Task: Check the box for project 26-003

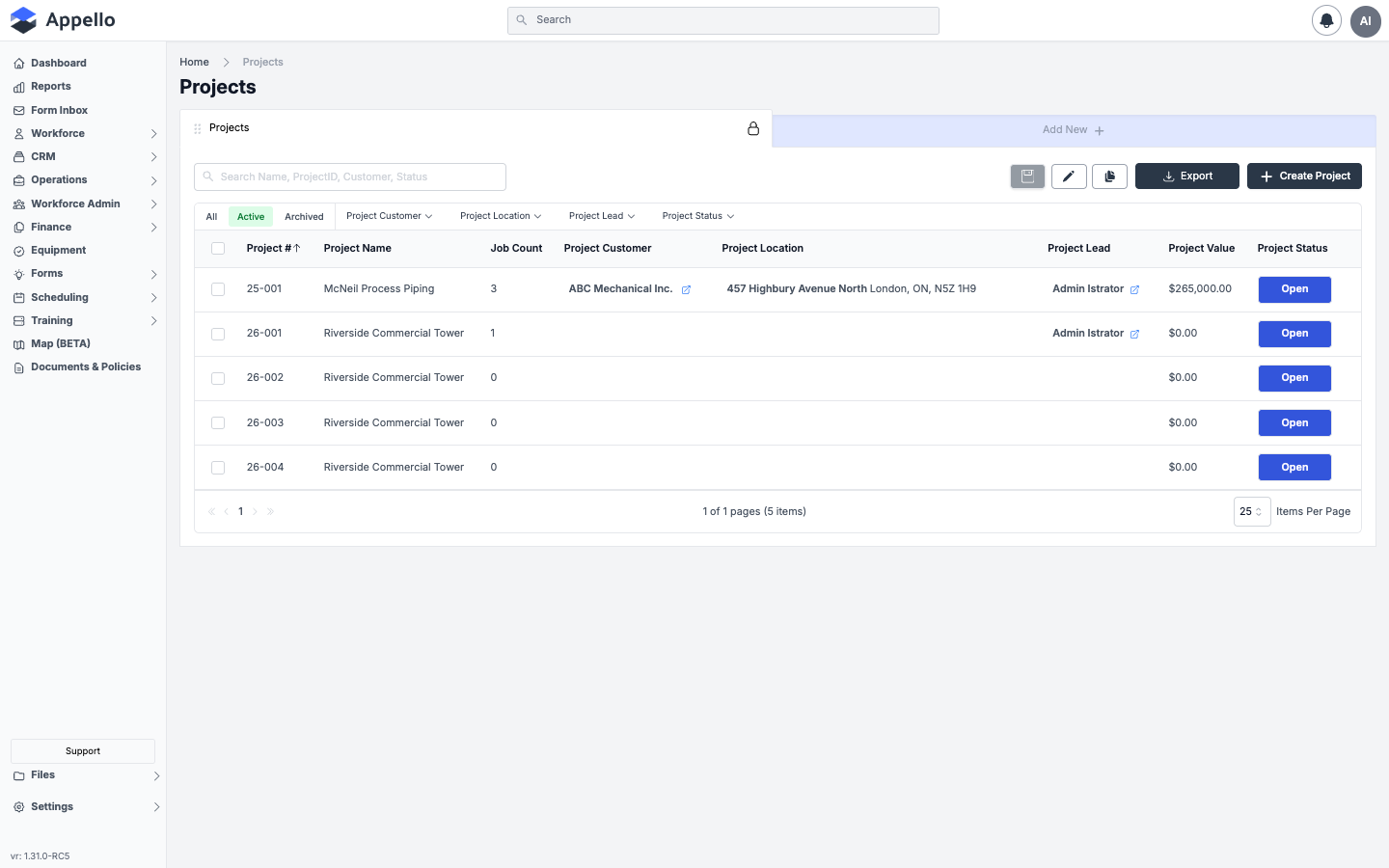Action: 218,422
